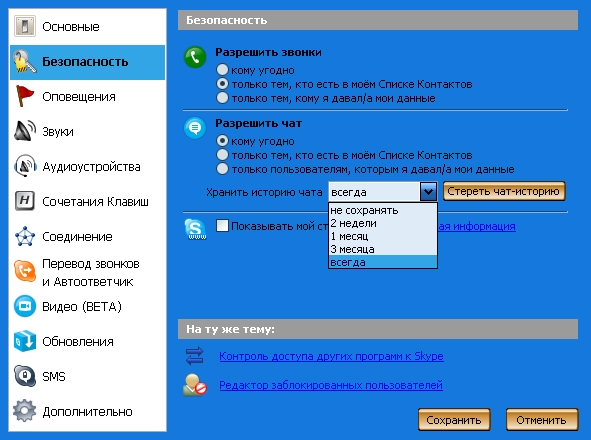591x440 pixels.
Task: Collapse the chat history dropdown arrow
Action: 428,192
